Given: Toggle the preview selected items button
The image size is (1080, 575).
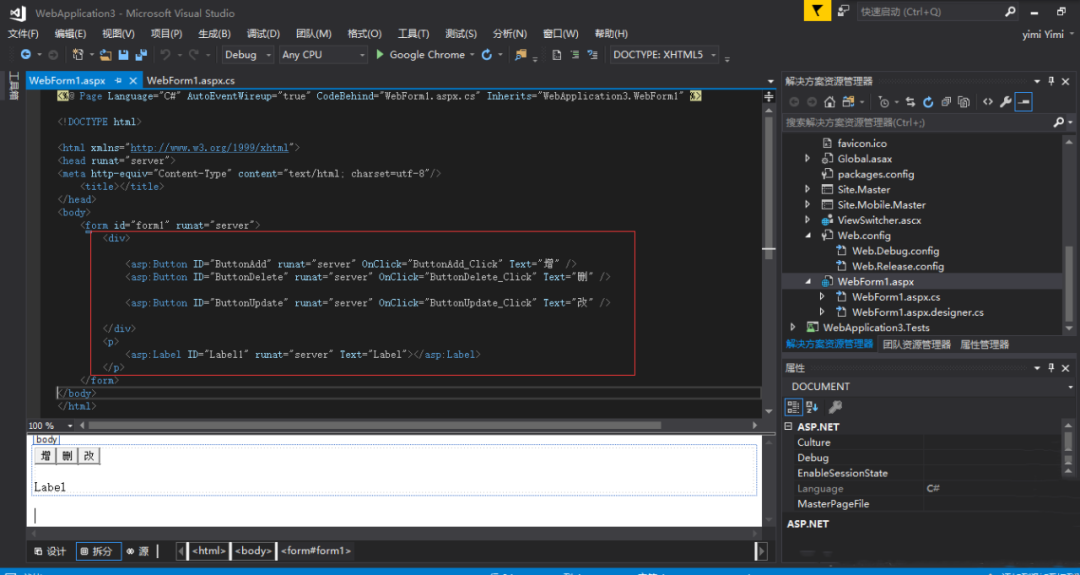Looking at the screenshot, I should click(1023, 102).
